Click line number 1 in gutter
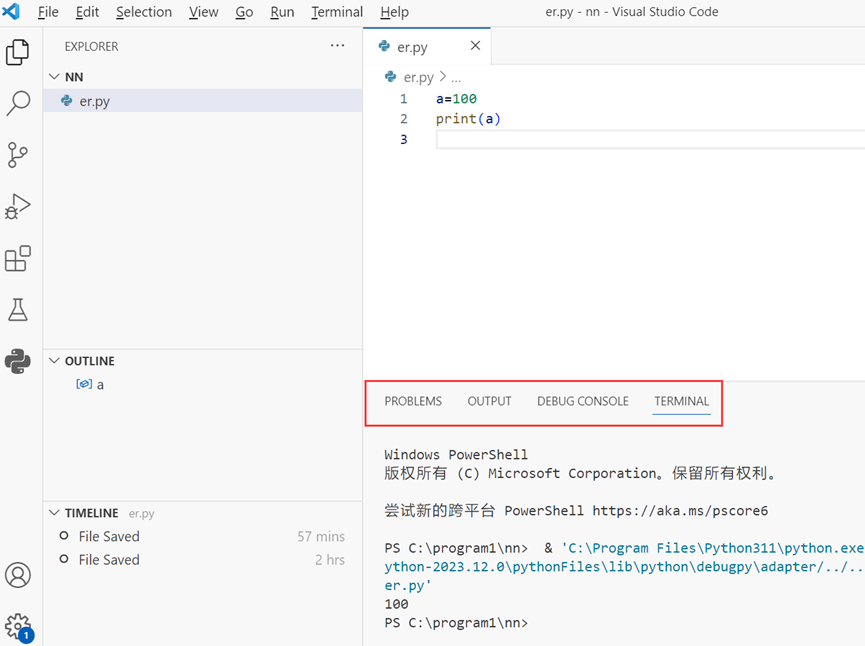The width and height of the screenshot is (865, 646). point(404,99)
